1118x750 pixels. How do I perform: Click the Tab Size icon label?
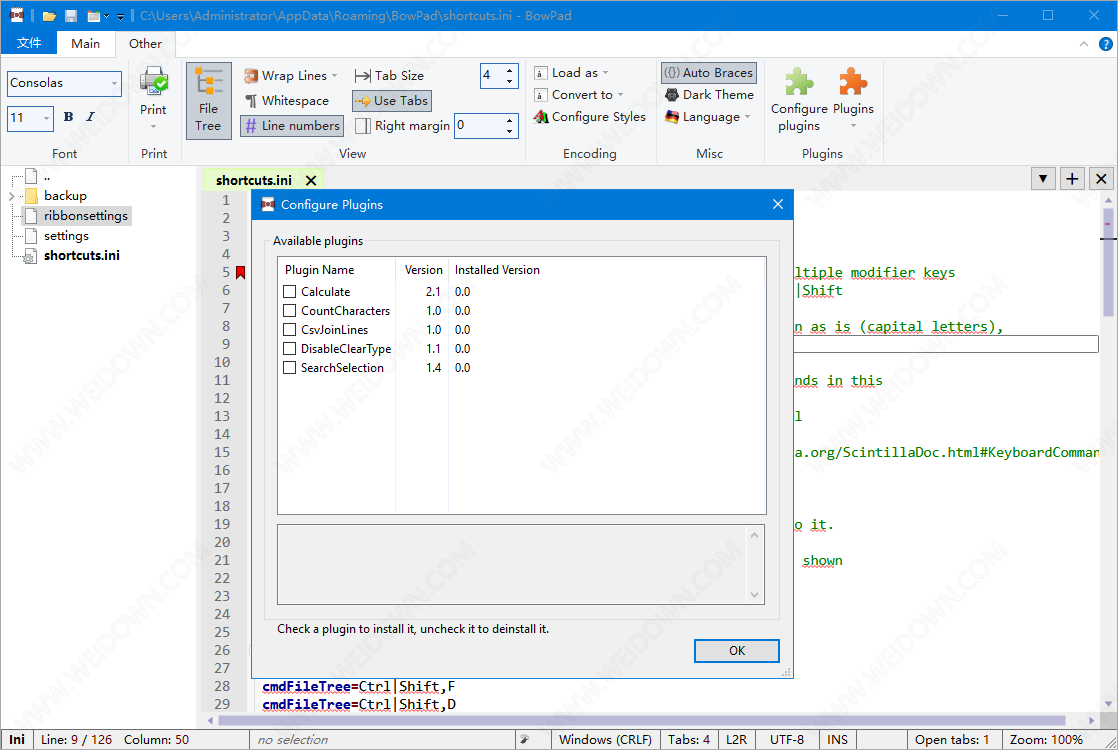(x=390, y=76)
